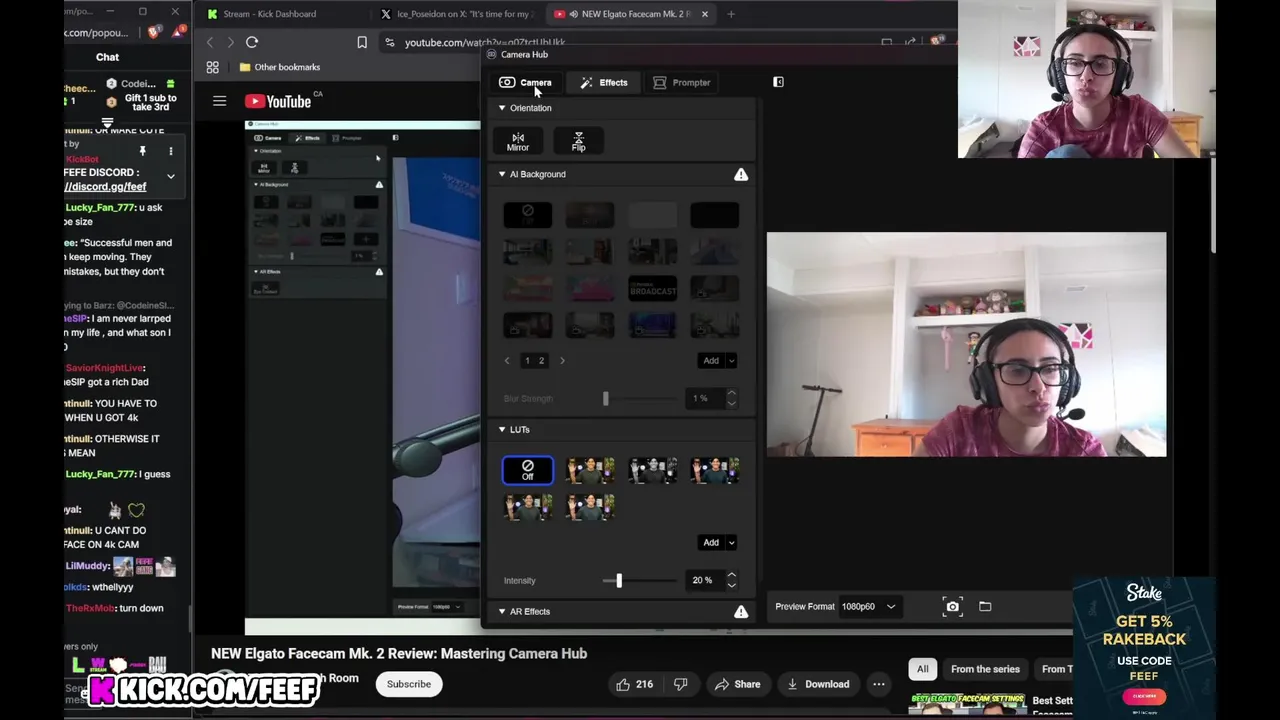Select the Off LUT tile

tap(528, 470)
